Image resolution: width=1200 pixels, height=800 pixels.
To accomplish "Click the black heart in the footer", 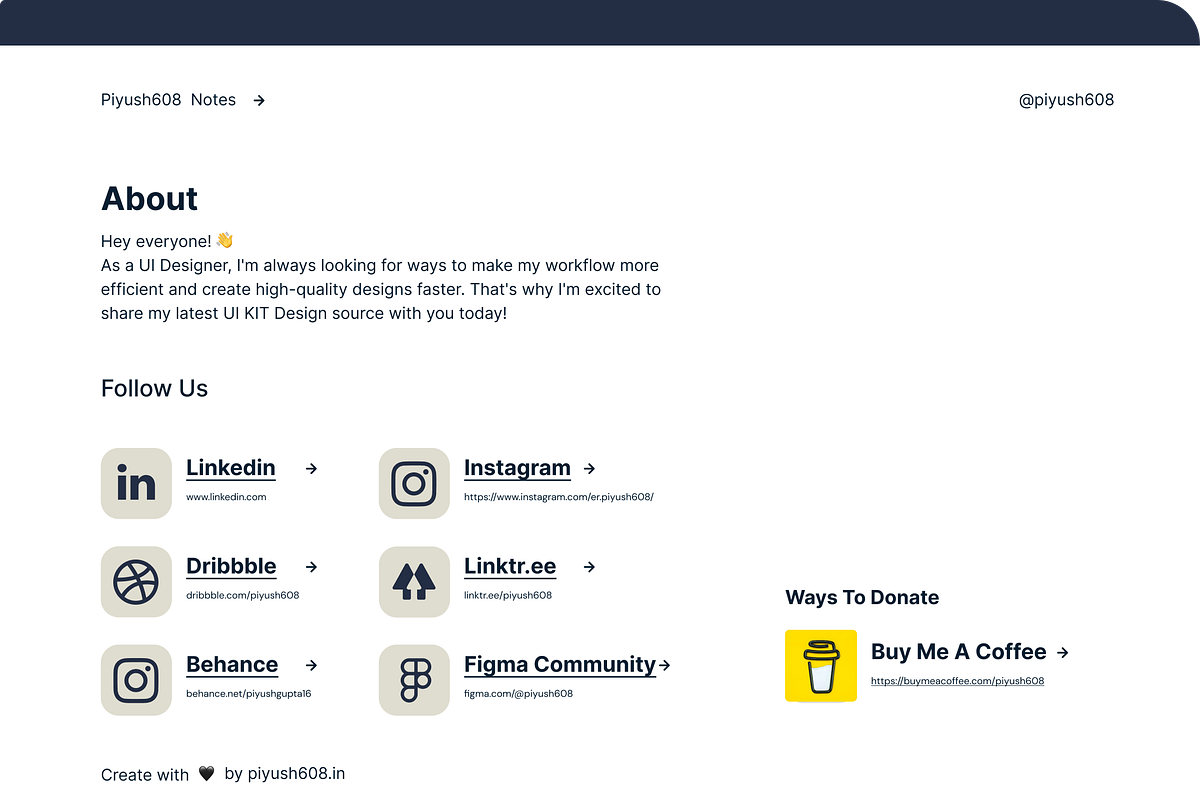I will (206, 774).
